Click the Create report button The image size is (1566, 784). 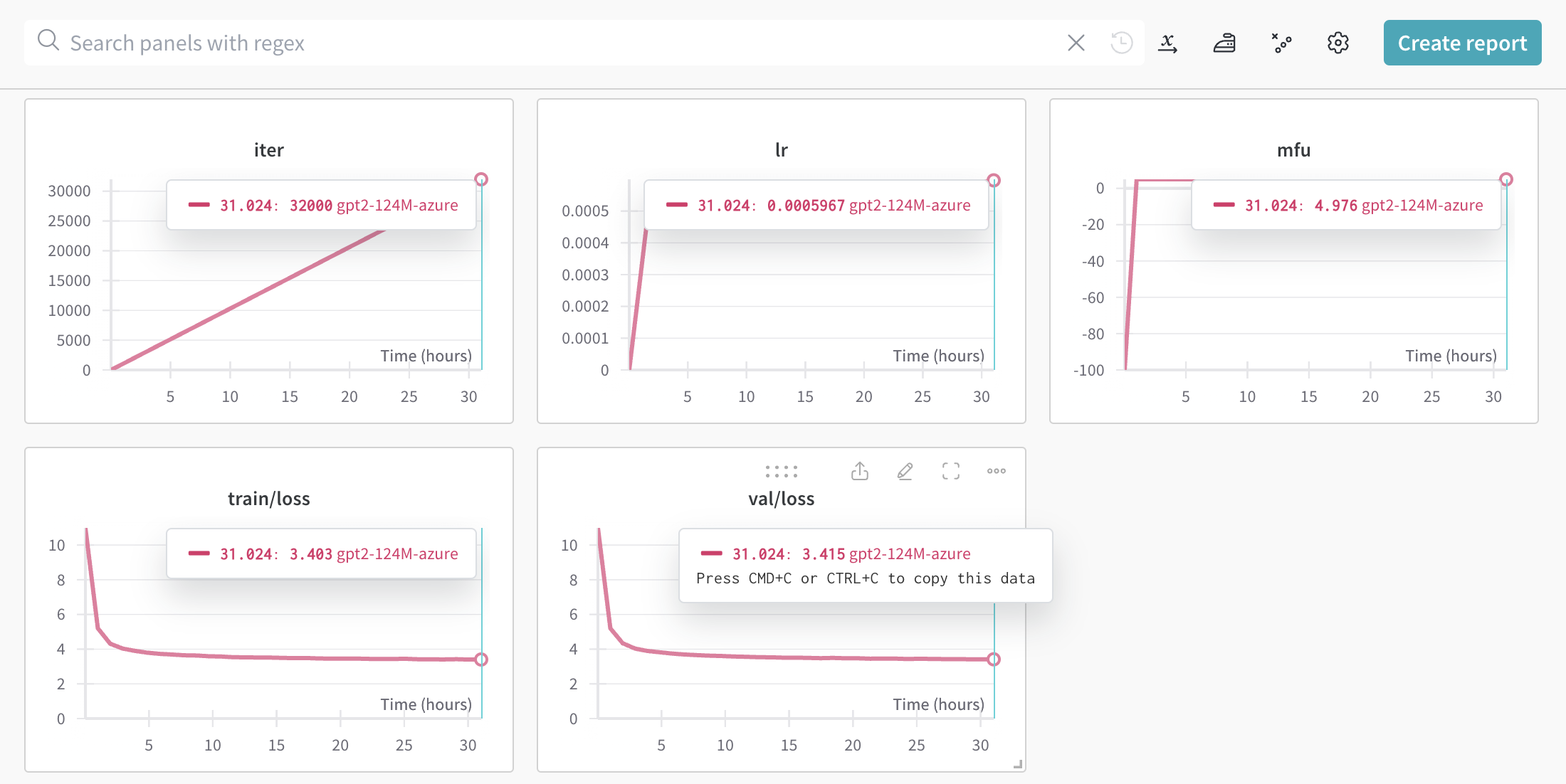[x=1462, y=43]
